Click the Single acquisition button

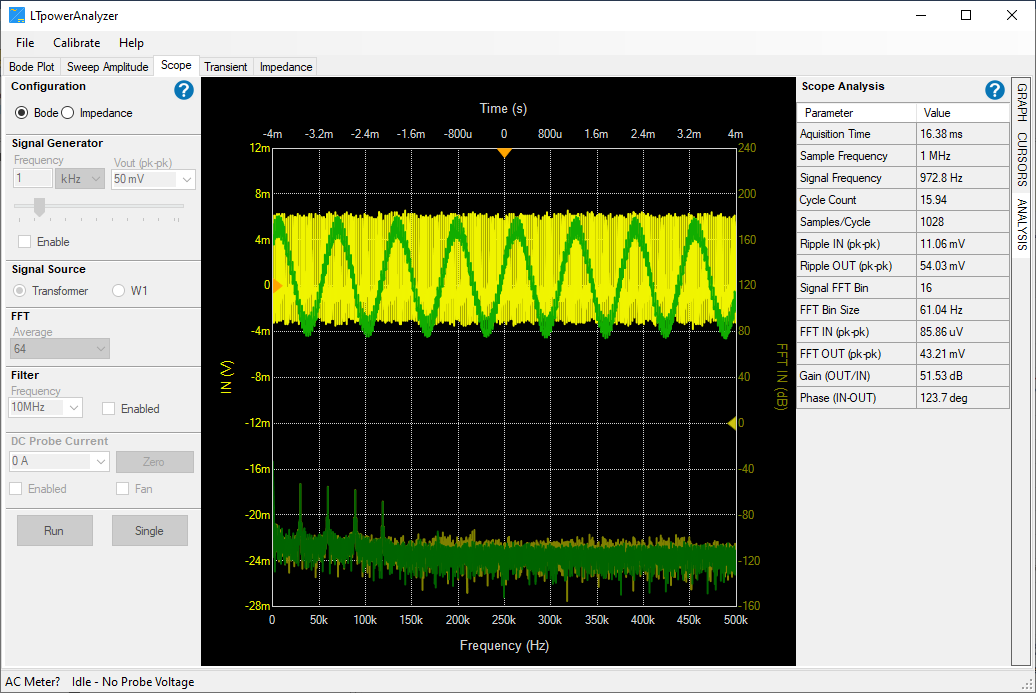(149, 531)
